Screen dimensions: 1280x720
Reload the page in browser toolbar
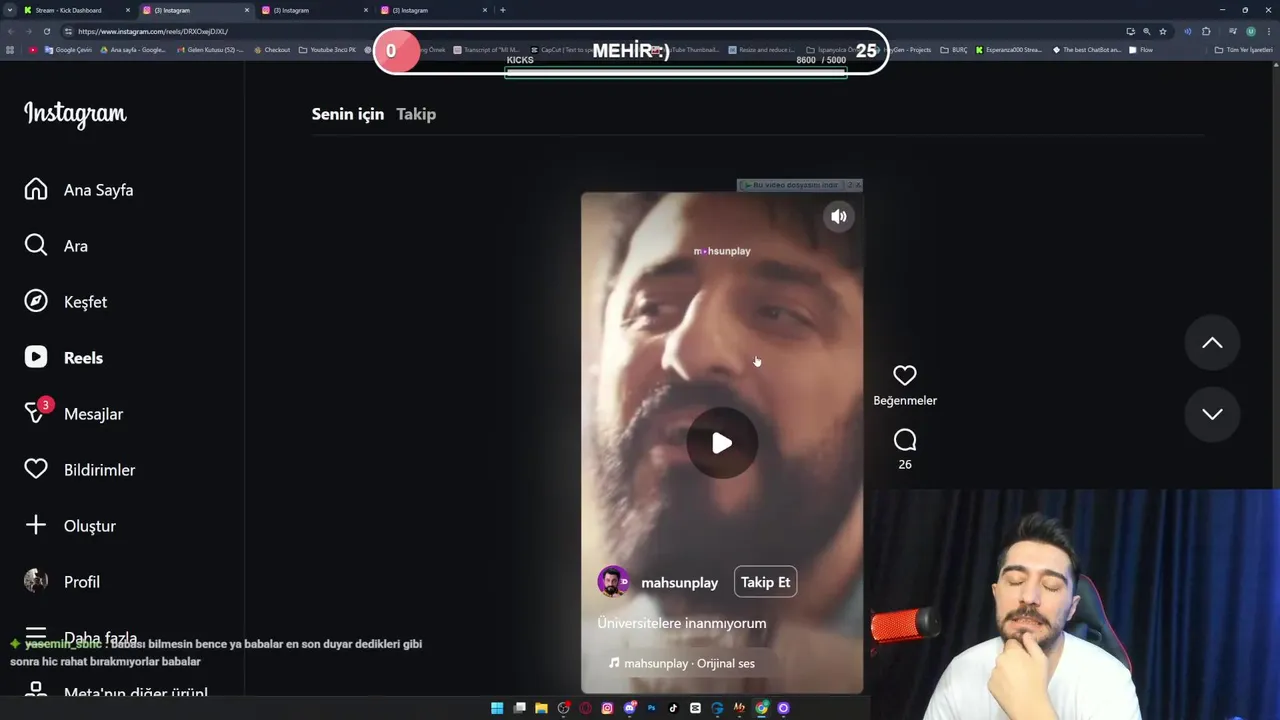(46, 31)
